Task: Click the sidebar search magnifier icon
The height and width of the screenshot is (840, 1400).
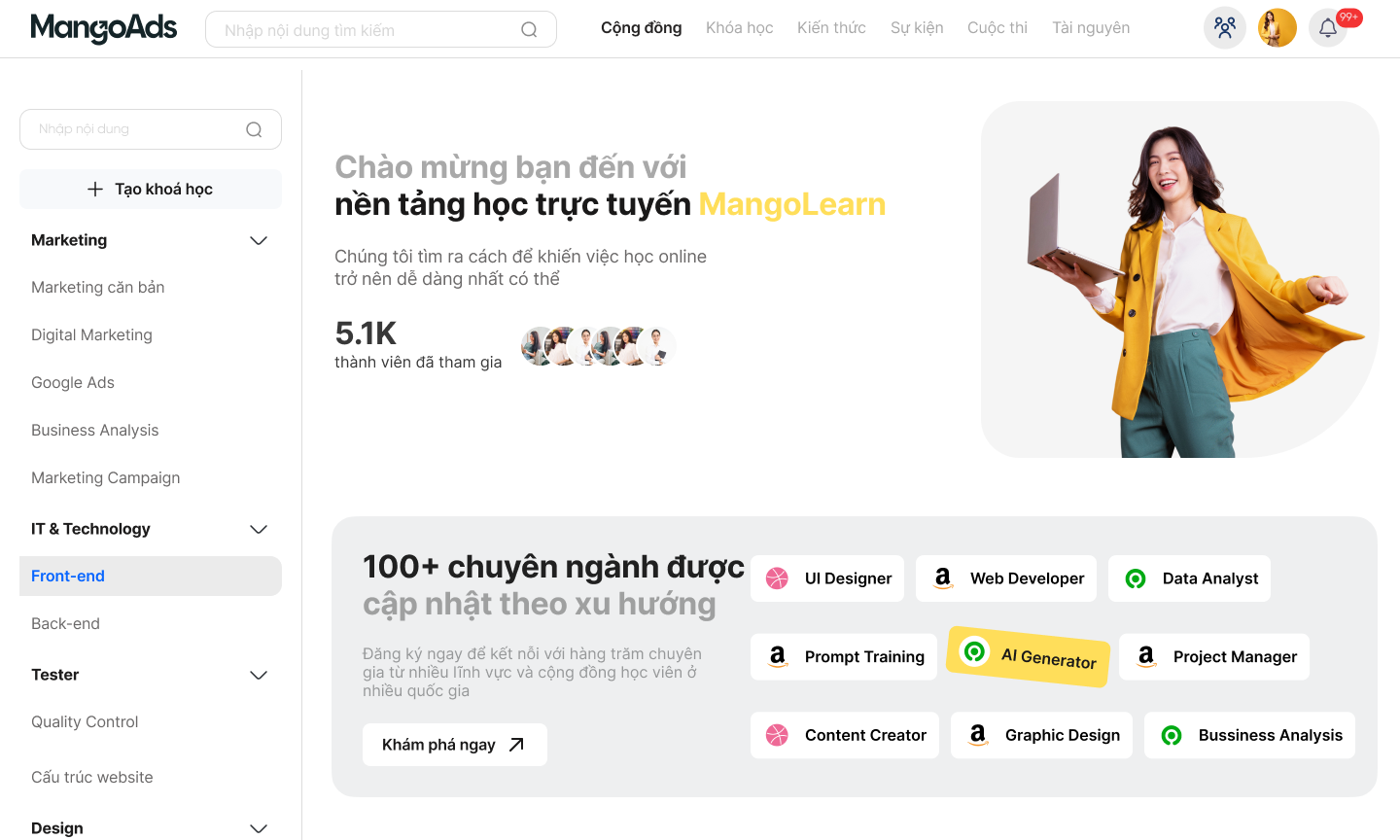Action: (254, 129)
